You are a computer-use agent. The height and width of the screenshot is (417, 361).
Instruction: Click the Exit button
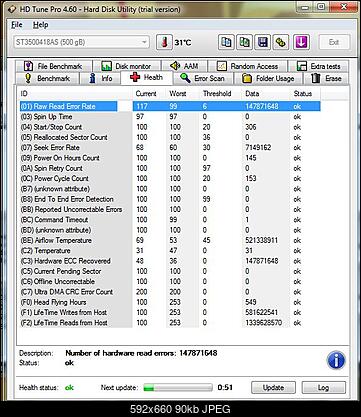click(x=334, y=42)
